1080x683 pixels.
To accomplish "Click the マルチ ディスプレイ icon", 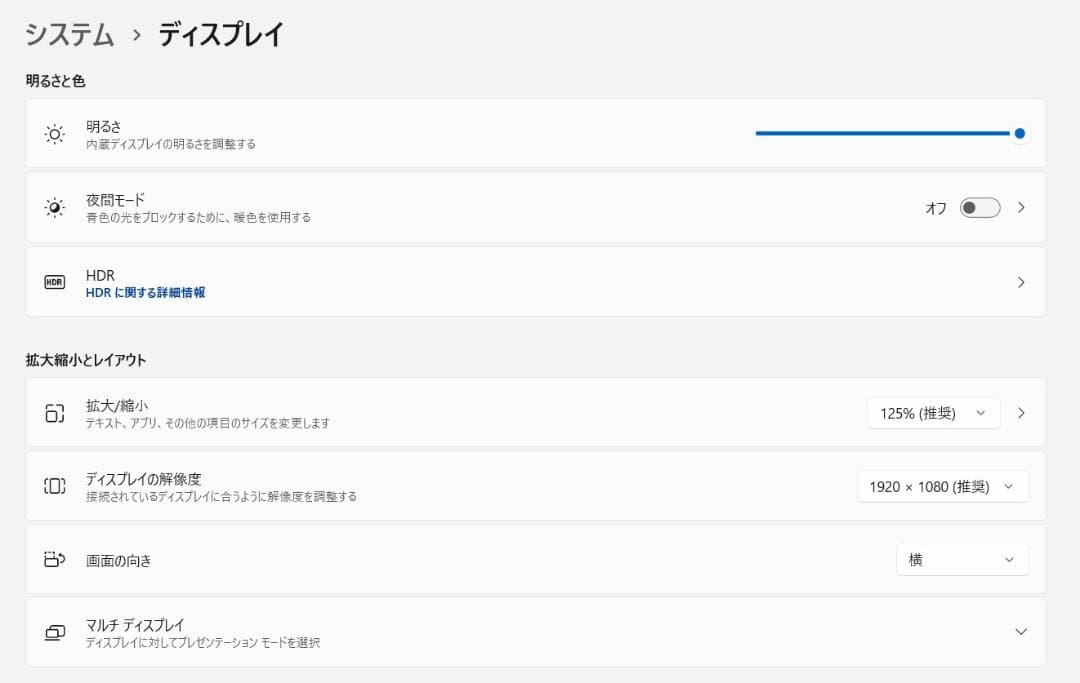I will click(55, 632).
